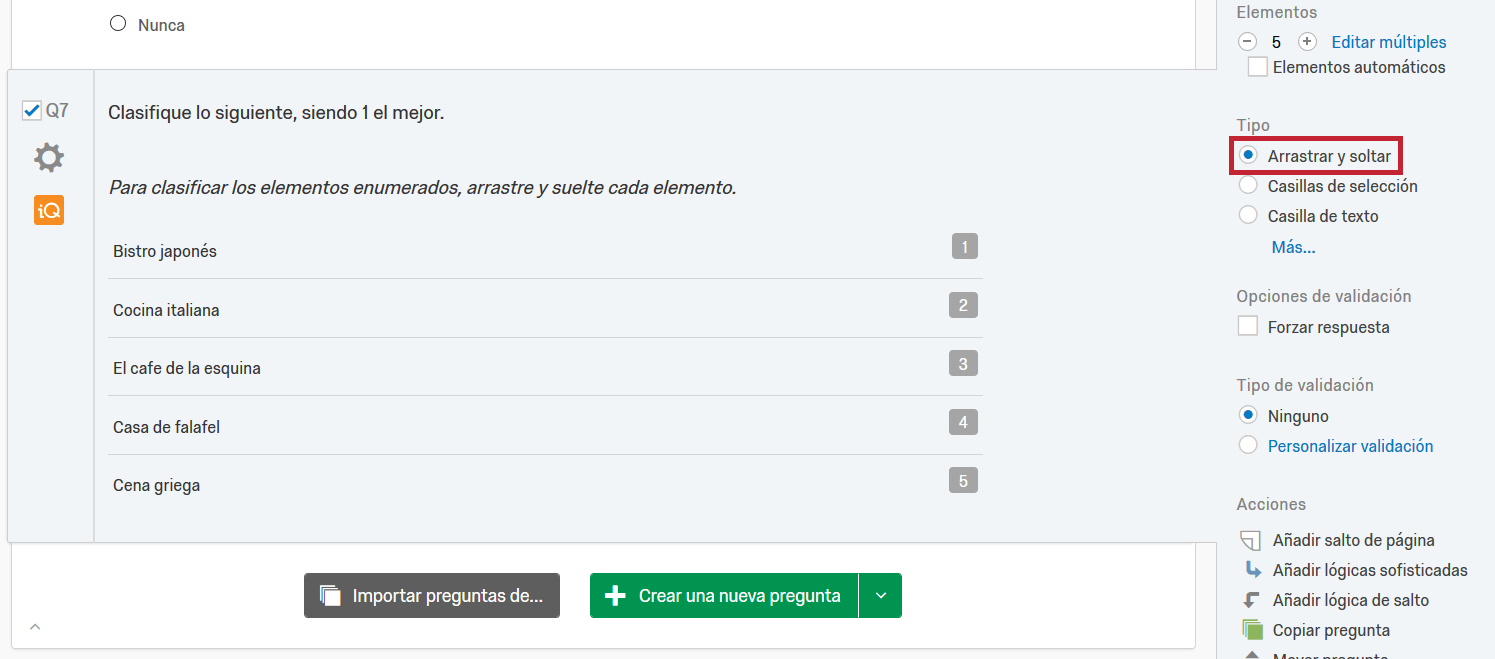The width and height of the screenshot is (1495, 659).
Task: Increase element count with plus icon
Action: (1307, 42)
